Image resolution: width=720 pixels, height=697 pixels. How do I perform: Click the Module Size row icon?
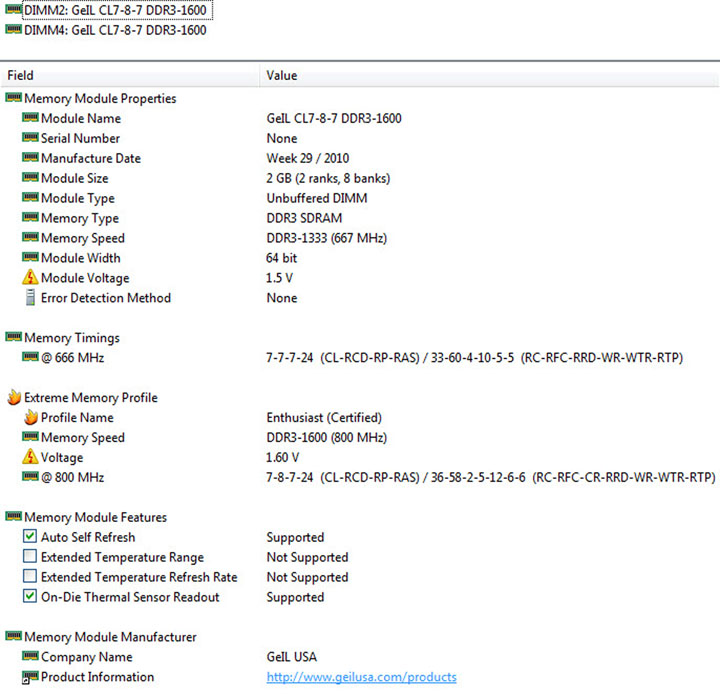coord(30,177)
